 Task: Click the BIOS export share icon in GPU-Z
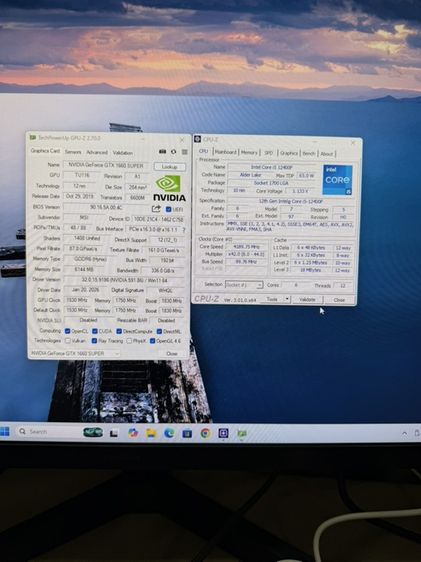[156, 209]
